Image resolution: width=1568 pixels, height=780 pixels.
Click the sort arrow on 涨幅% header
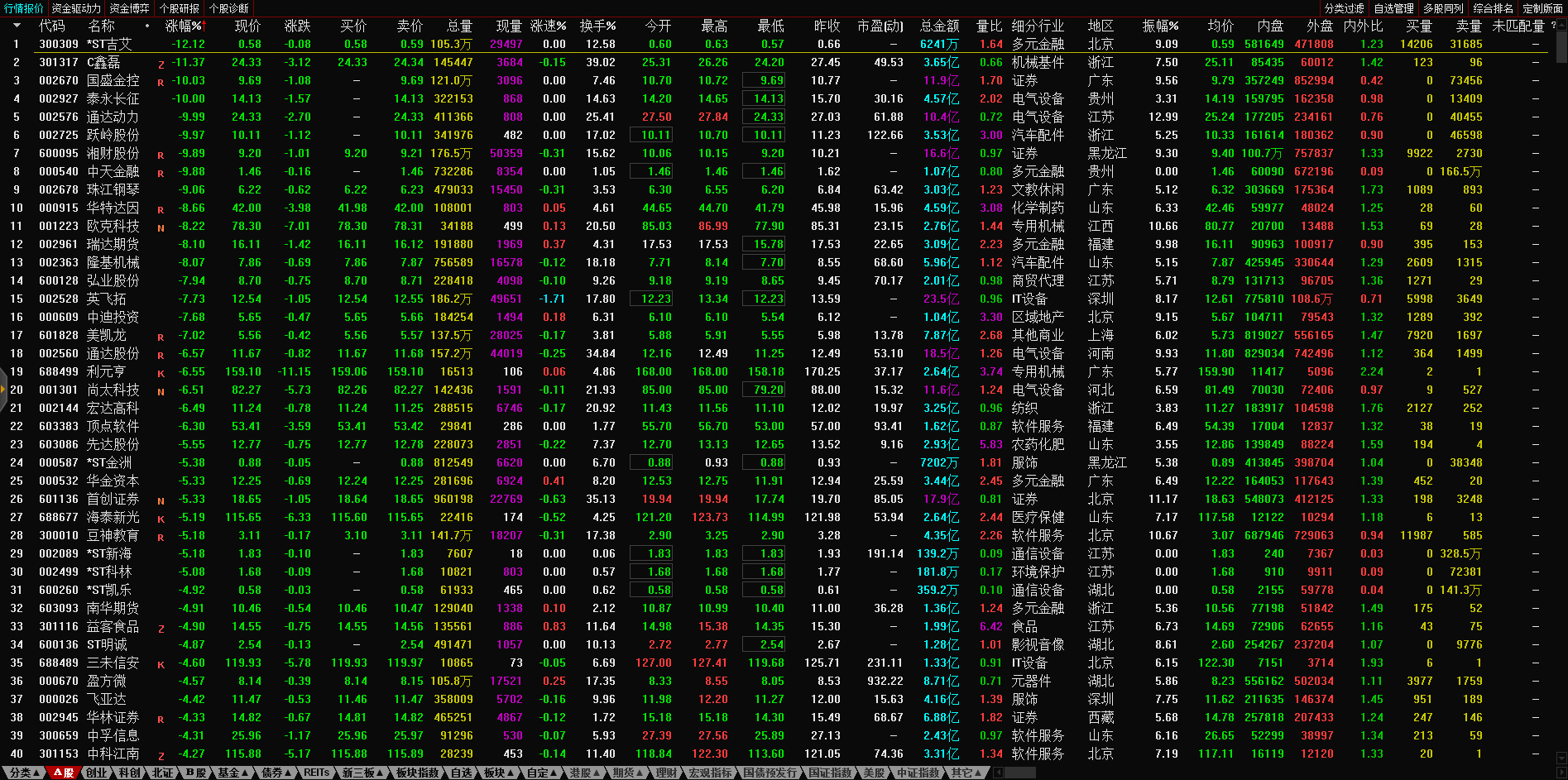click(203, 26)
